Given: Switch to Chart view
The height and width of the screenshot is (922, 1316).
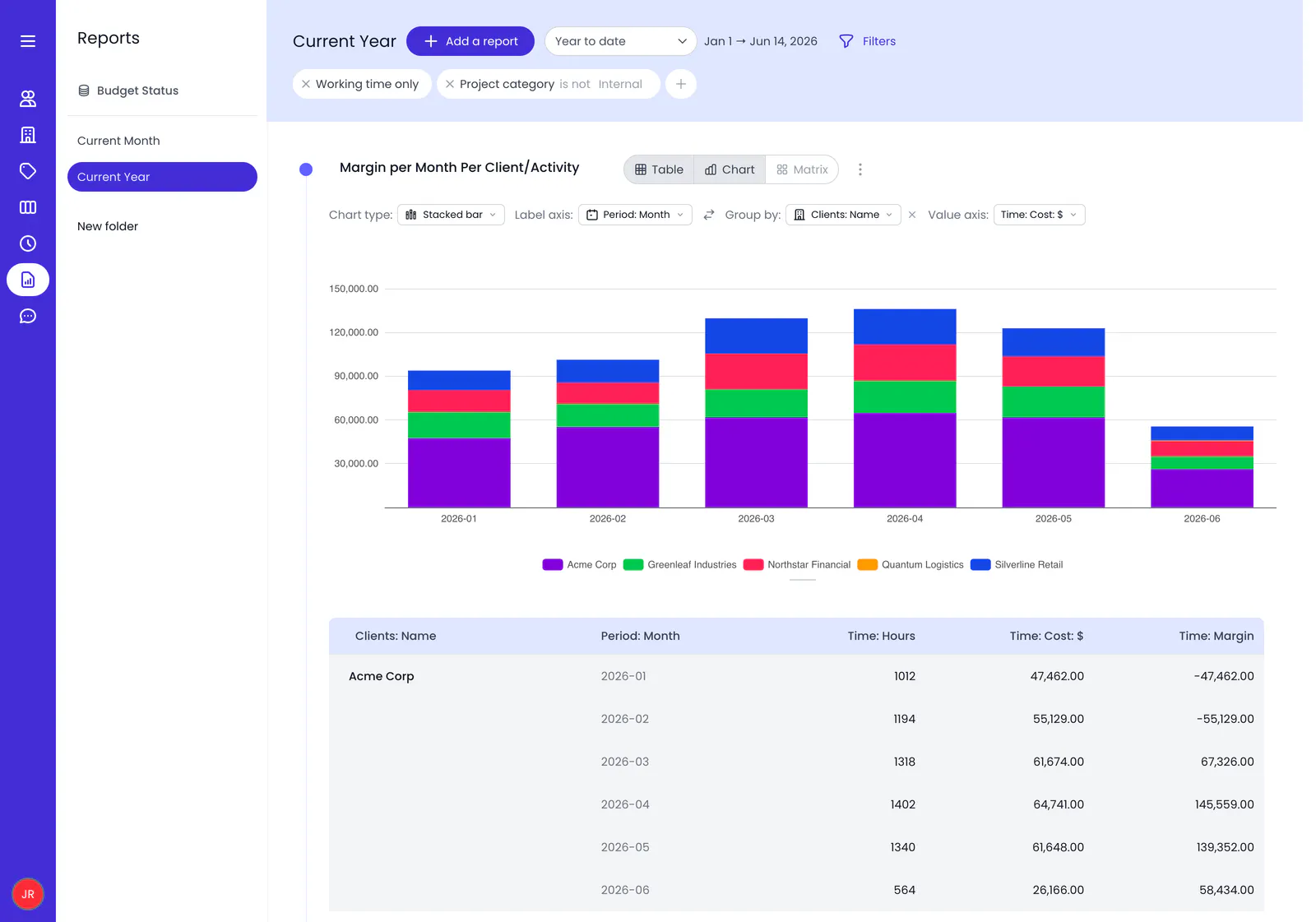Looking at the screenshot, I should coord(730,169).
